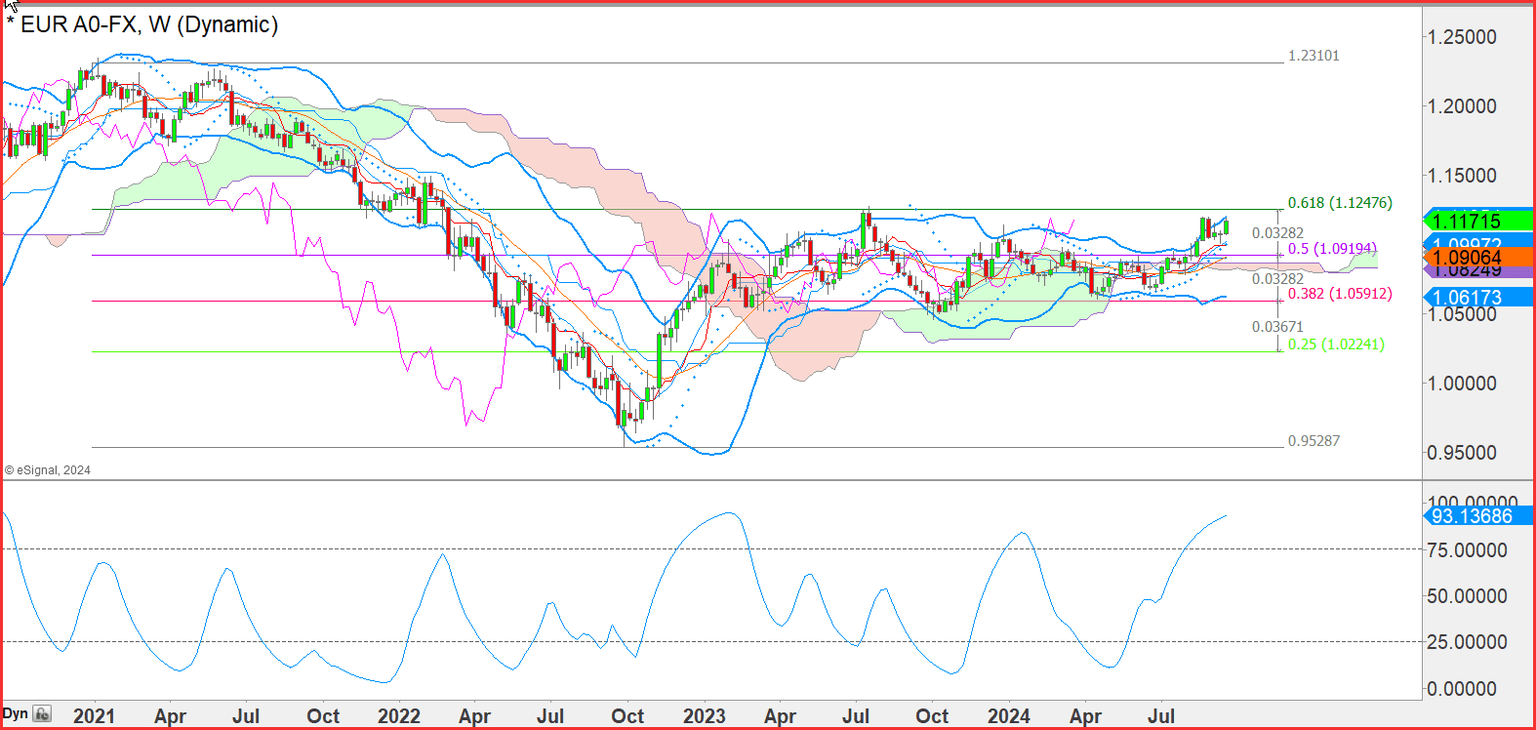This screenshot has width=1536, height=730.
Task: Click the 2024 label on time axis
Action: pyautogui.click(x=1008, y=716)
